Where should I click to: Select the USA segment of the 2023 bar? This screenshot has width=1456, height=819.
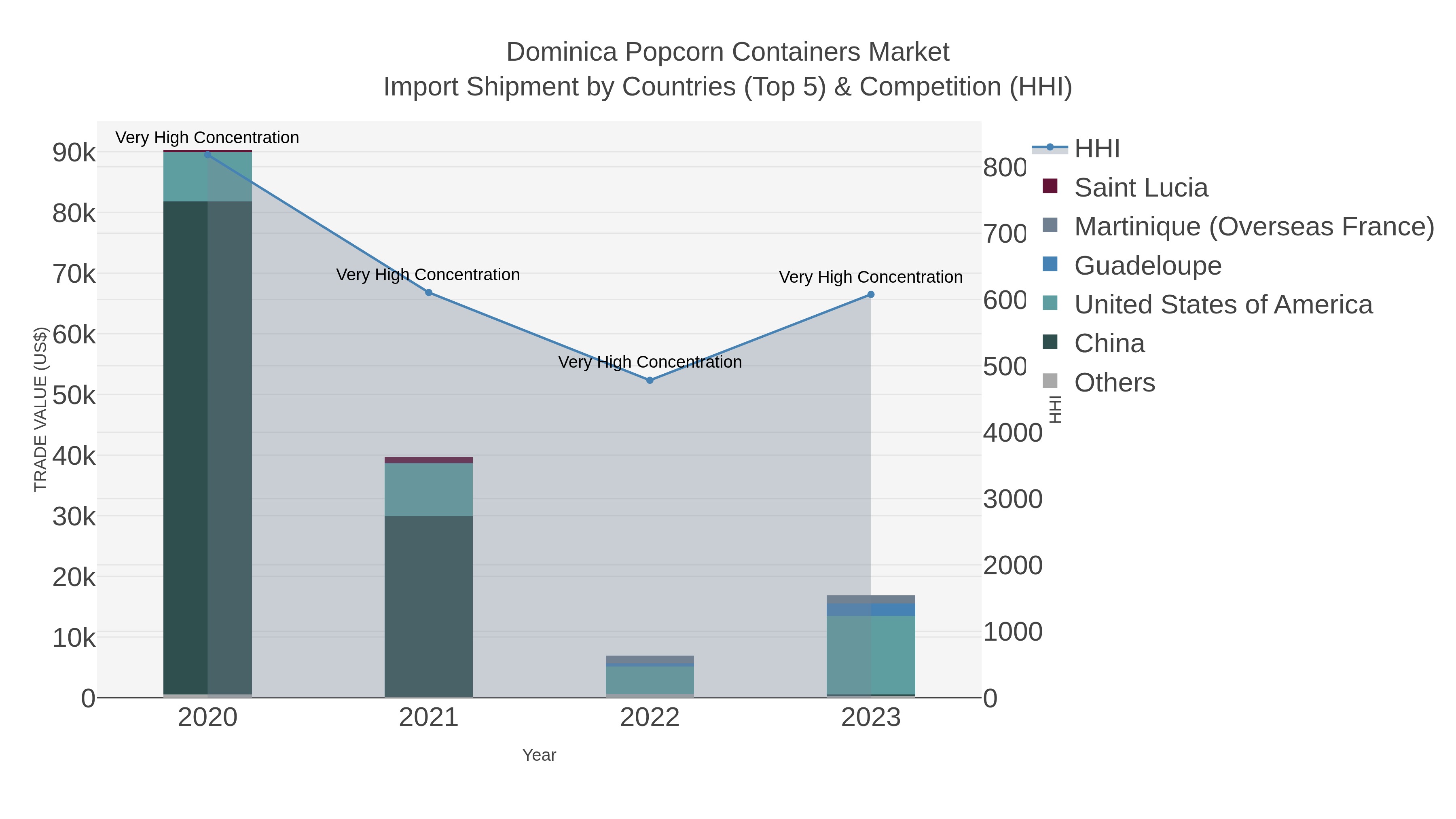coord(871,655)
